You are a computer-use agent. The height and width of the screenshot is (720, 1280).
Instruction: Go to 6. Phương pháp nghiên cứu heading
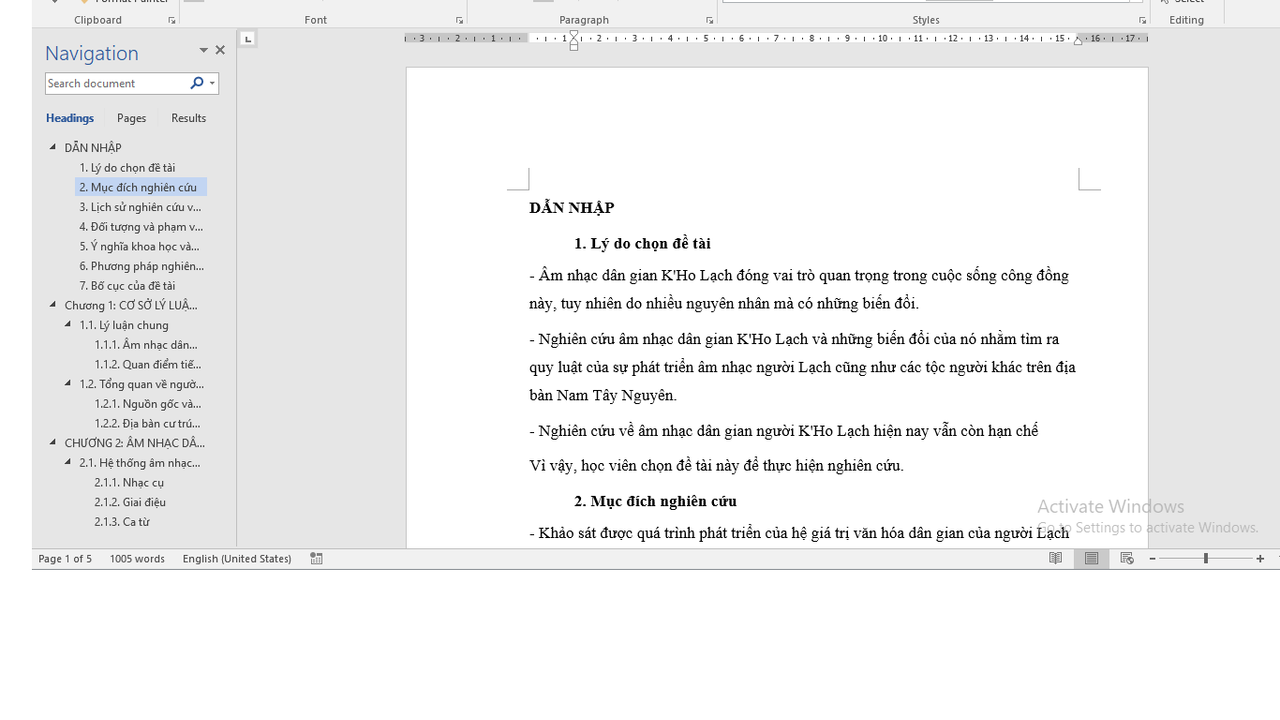coord(142,266)
